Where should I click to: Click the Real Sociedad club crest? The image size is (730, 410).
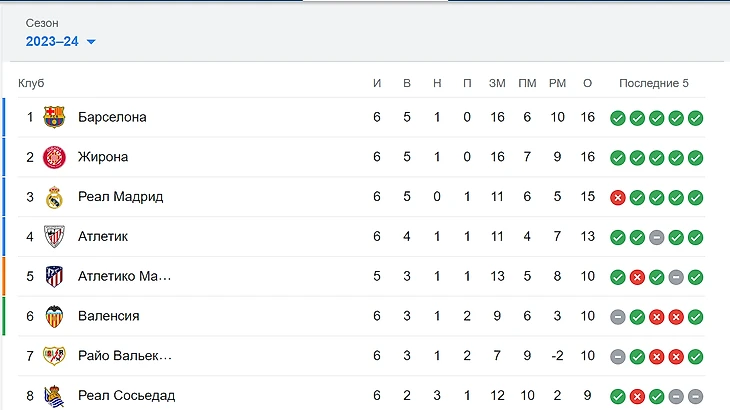point(54,395)
